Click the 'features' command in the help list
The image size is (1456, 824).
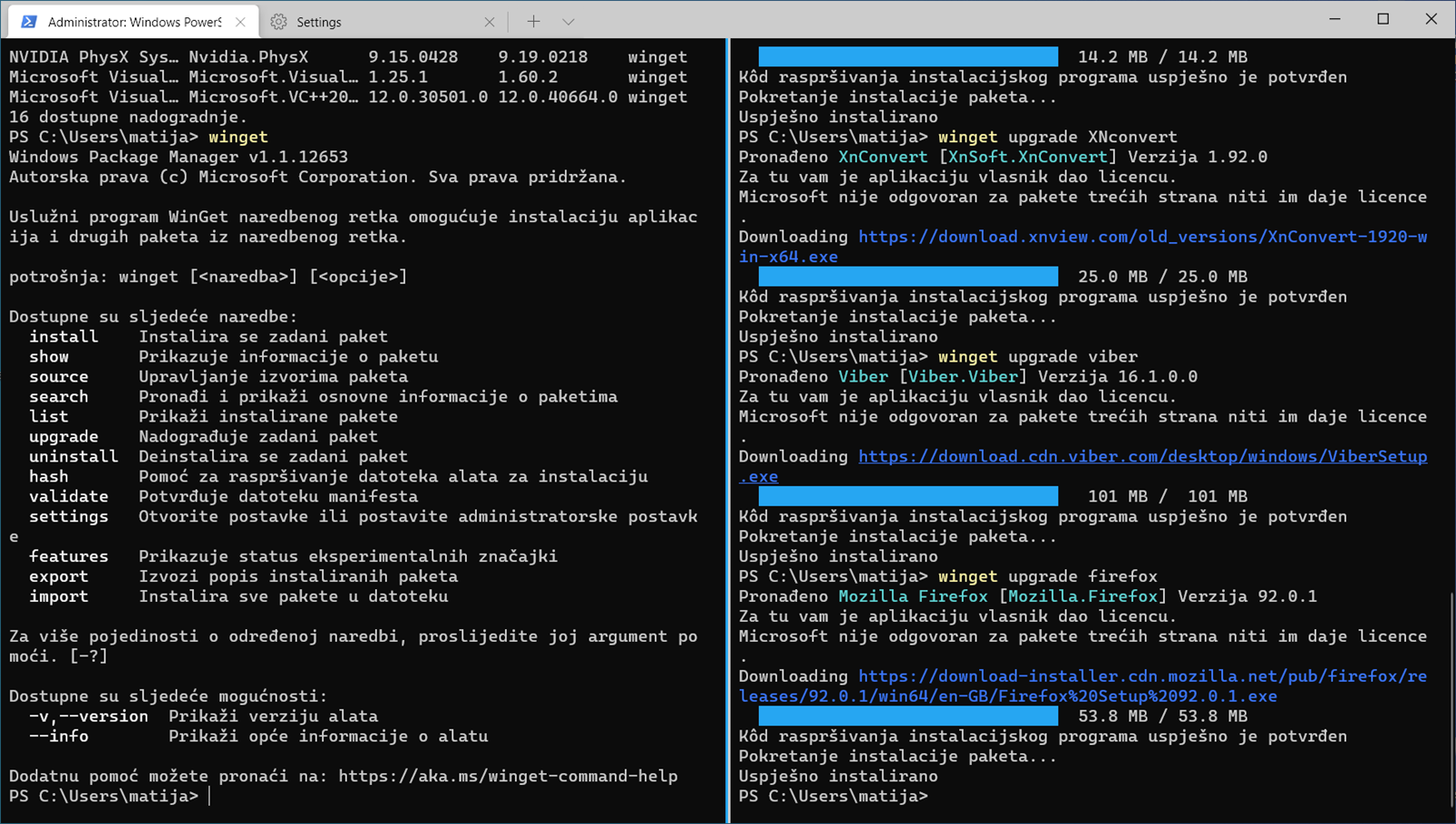69,556
